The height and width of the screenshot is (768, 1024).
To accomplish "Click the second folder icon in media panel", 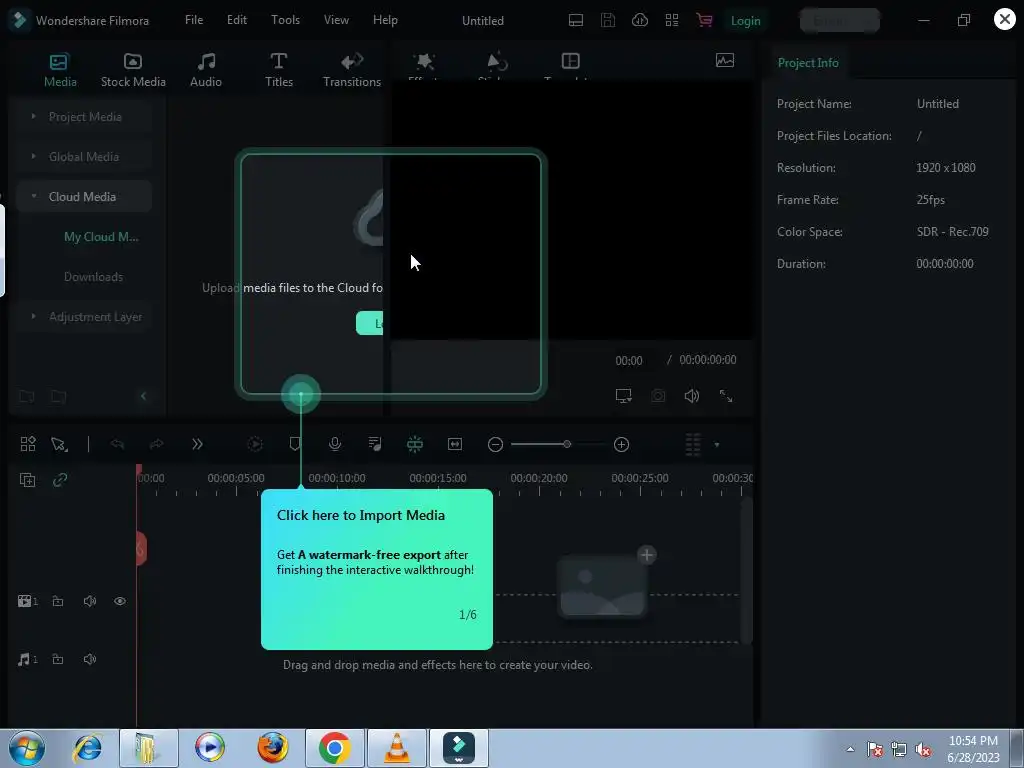I will pos(59,396).
